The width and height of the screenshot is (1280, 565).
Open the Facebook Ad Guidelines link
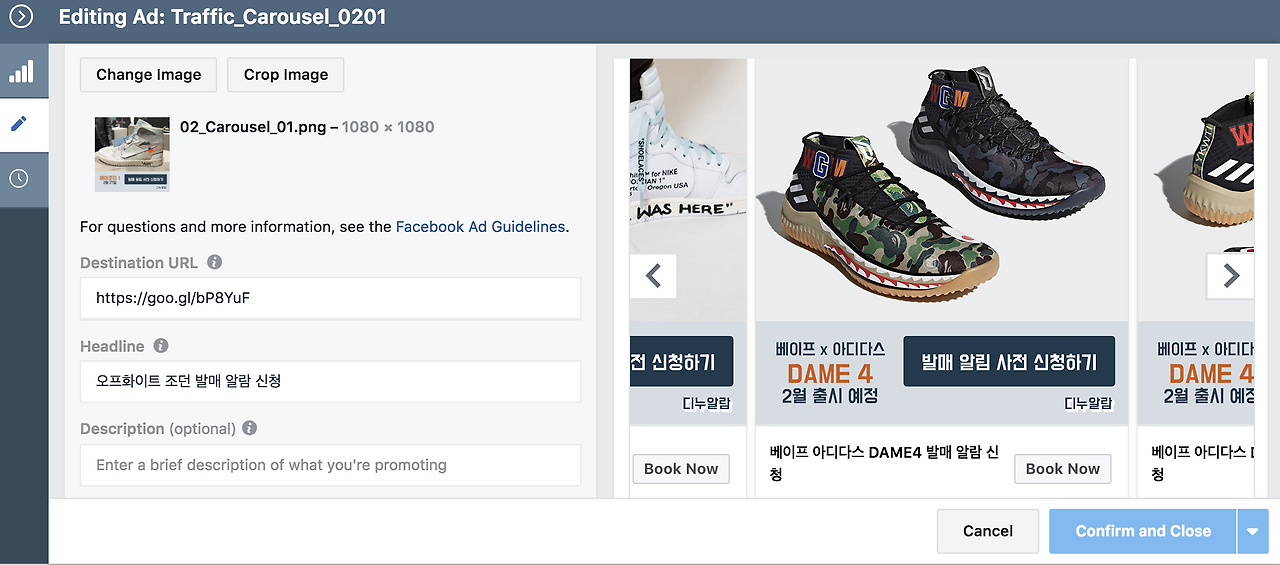pyautogui.click(x=480, y=227)
